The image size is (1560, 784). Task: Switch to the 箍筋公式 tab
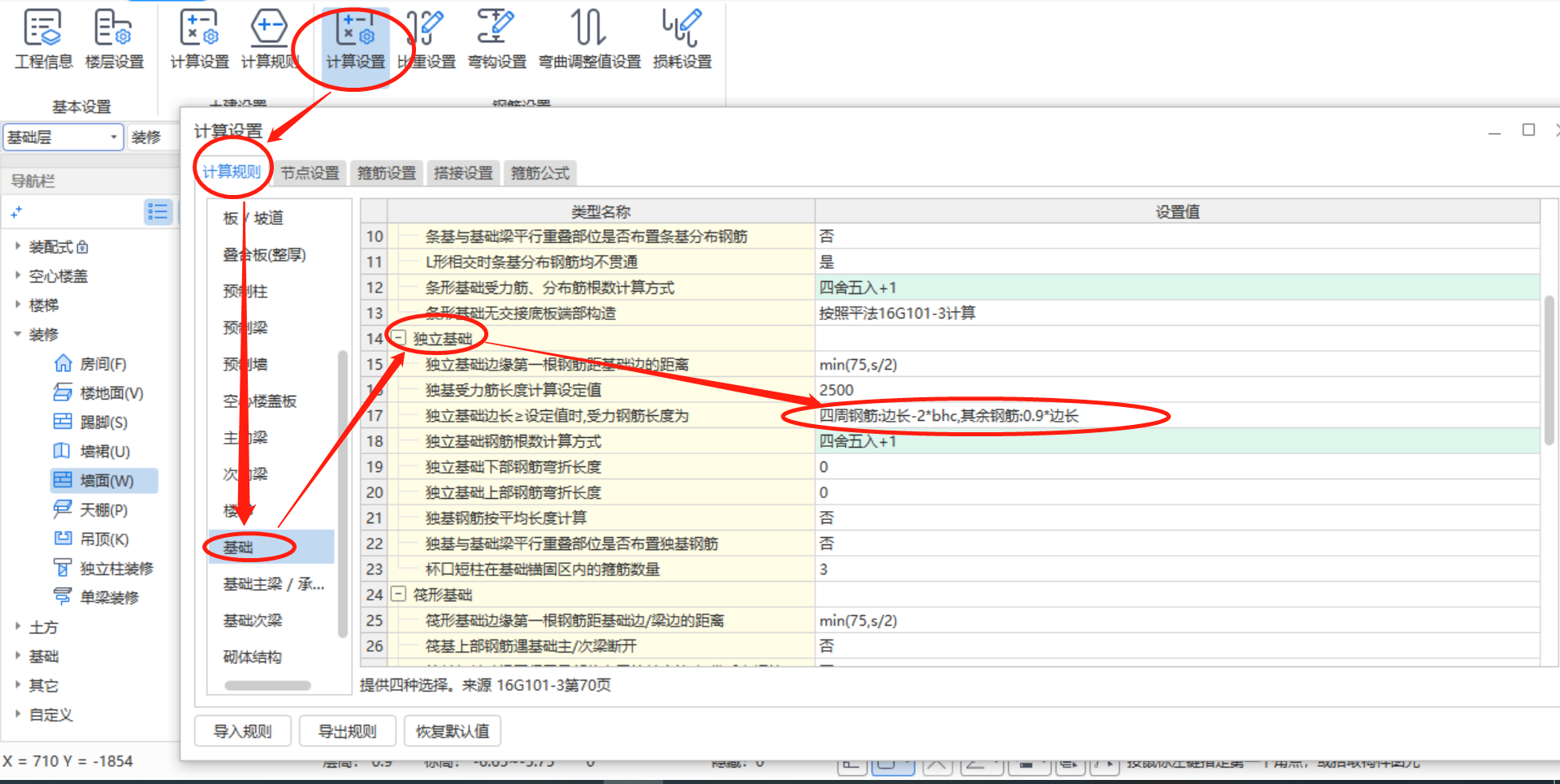(540, 172)
